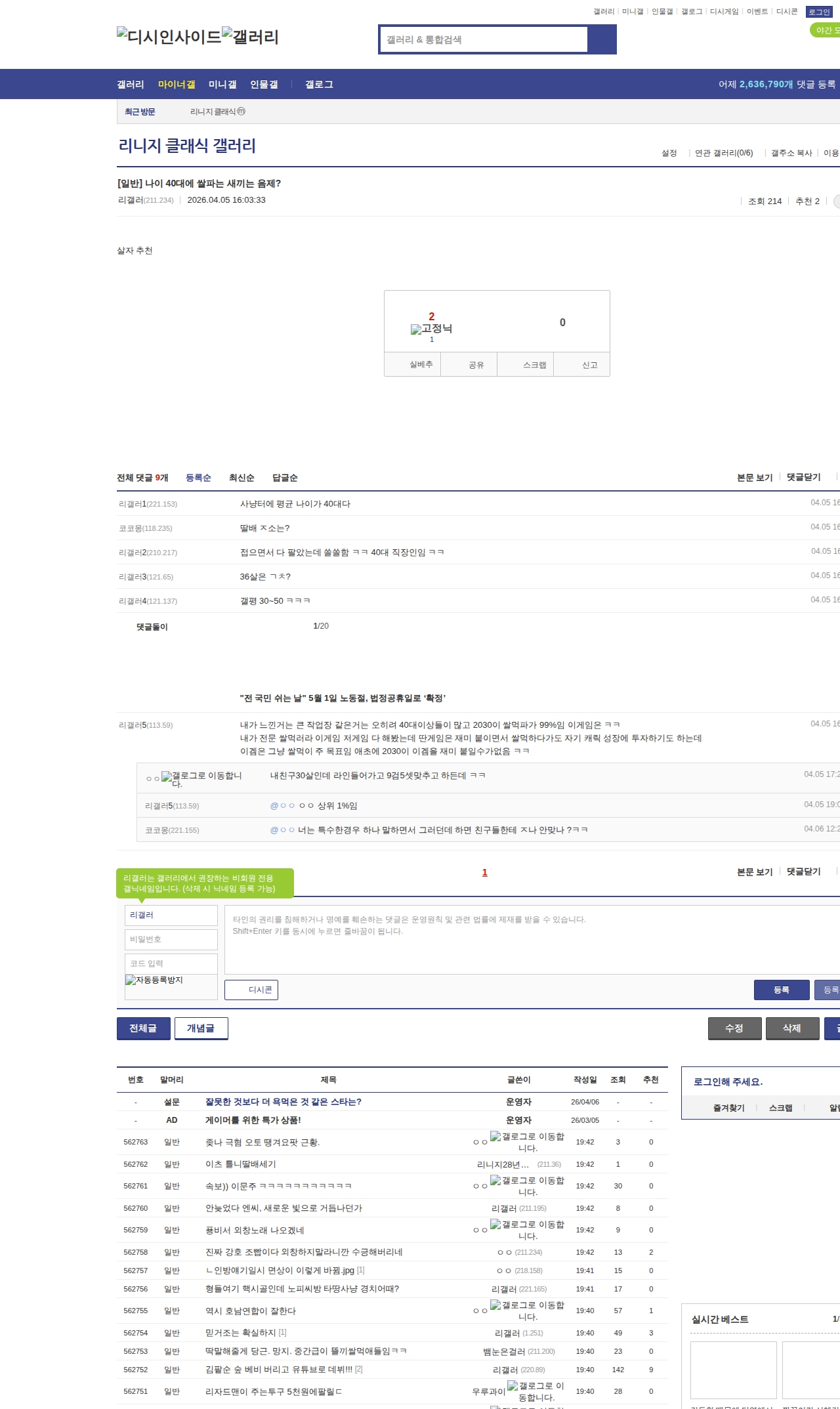
Task: Open post titled 김팔순 숲 베비 버리고 유튜브로 데뷔
Action: [x=278, y=1370]
